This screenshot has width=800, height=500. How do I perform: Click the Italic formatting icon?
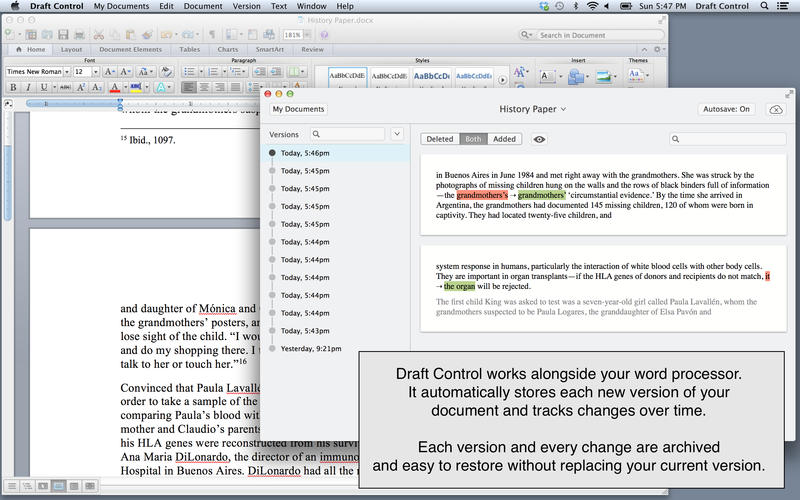click(28, 88)
